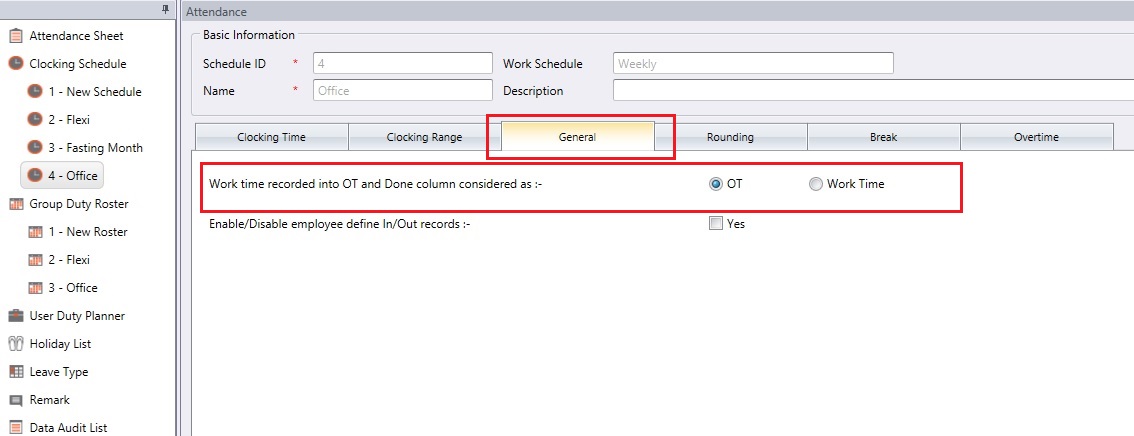
Task: Switch to the Clocking Time tab
Action: tap(271, 137)
